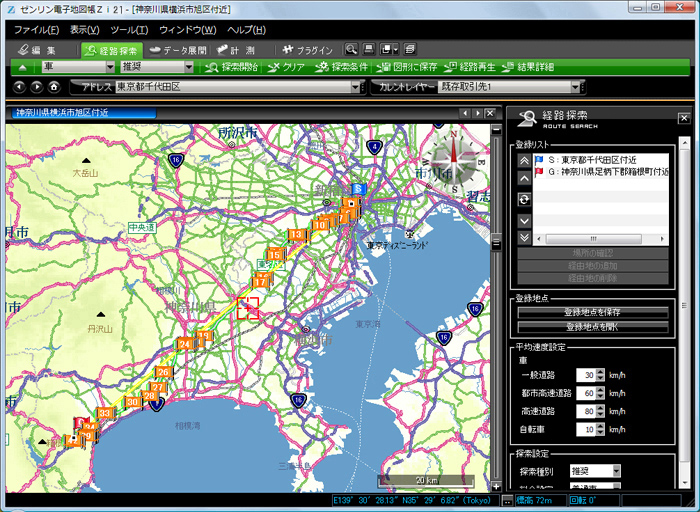
Task: Open the アドレス address dropdown
Action: pos(355,87)
